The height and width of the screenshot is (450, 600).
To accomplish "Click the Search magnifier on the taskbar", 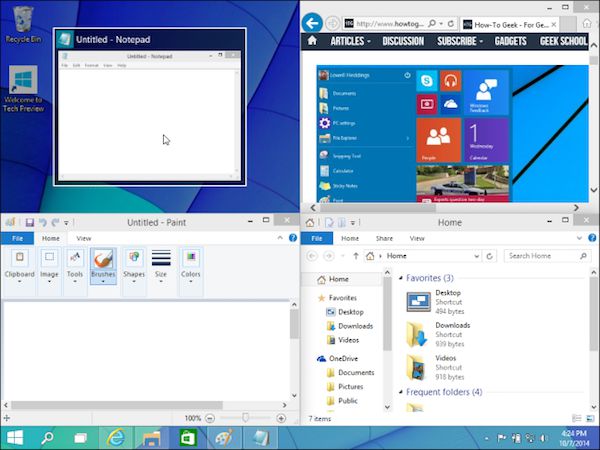I will pos(47,437).
